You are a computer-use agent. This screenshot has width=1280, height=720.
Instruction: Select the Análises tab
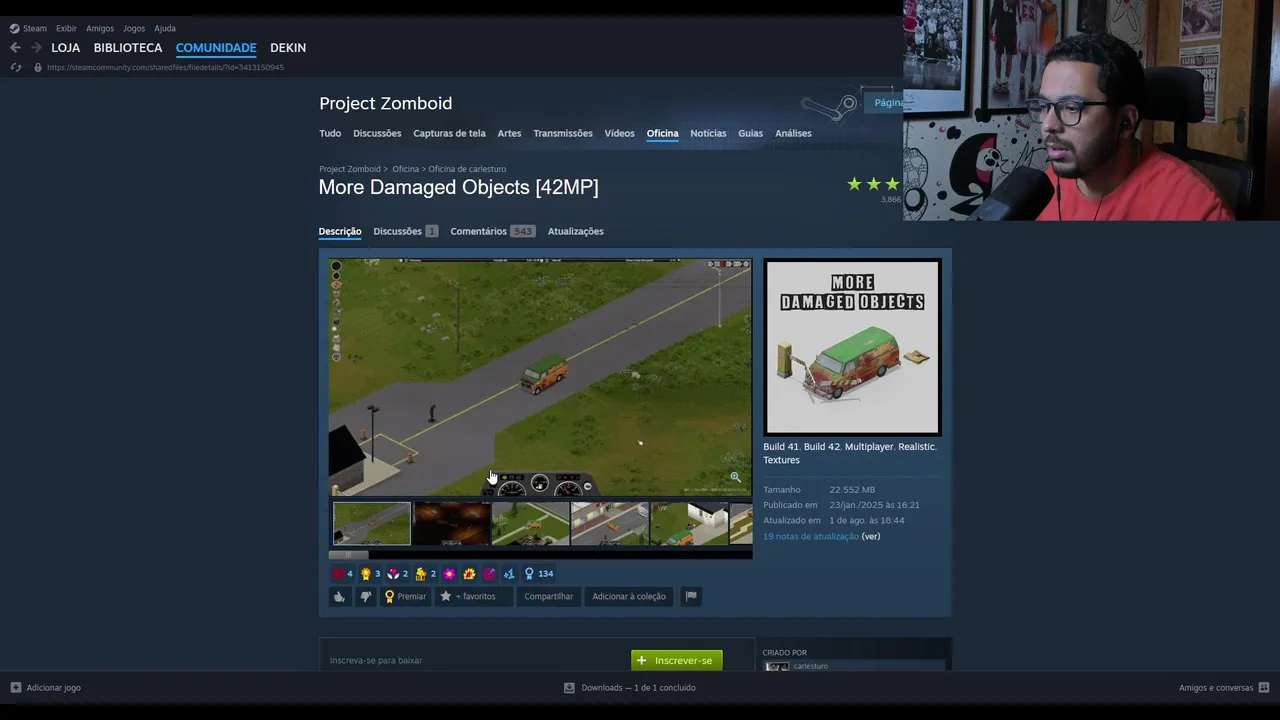pos(793,133)
